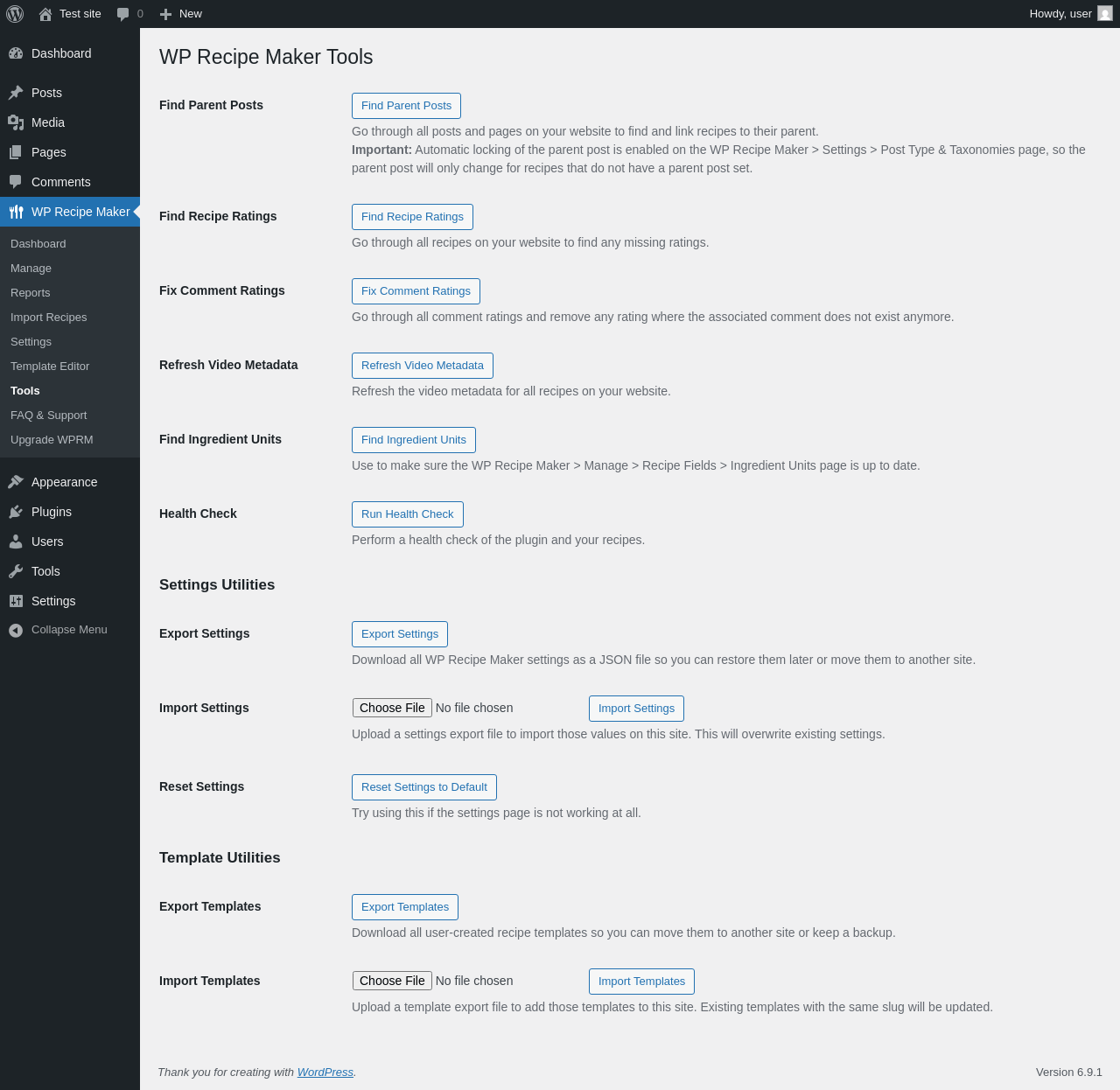Run the Health Check
The height and width of the screenshot is (1090, 1120).
[x=407, y=514]
